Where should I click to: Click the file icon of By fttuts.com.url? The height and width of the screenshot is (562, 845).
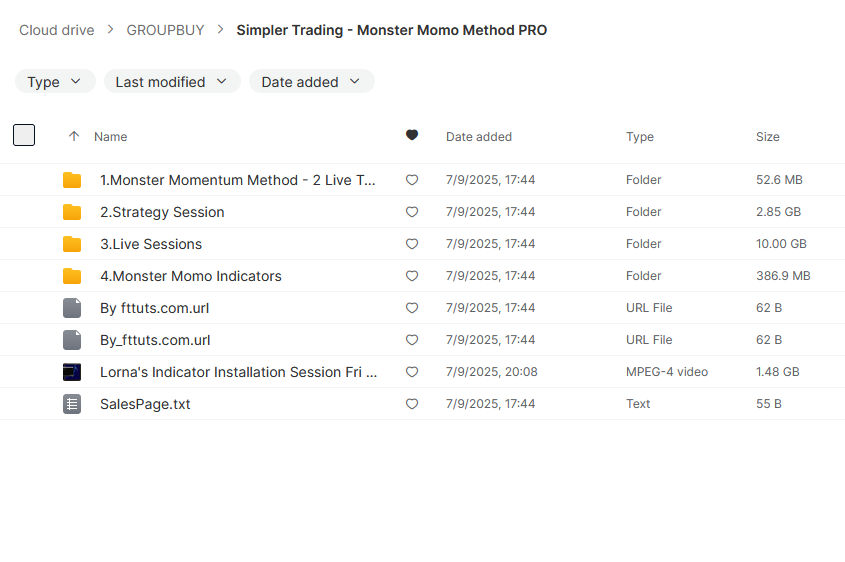[x=72, y=308]
